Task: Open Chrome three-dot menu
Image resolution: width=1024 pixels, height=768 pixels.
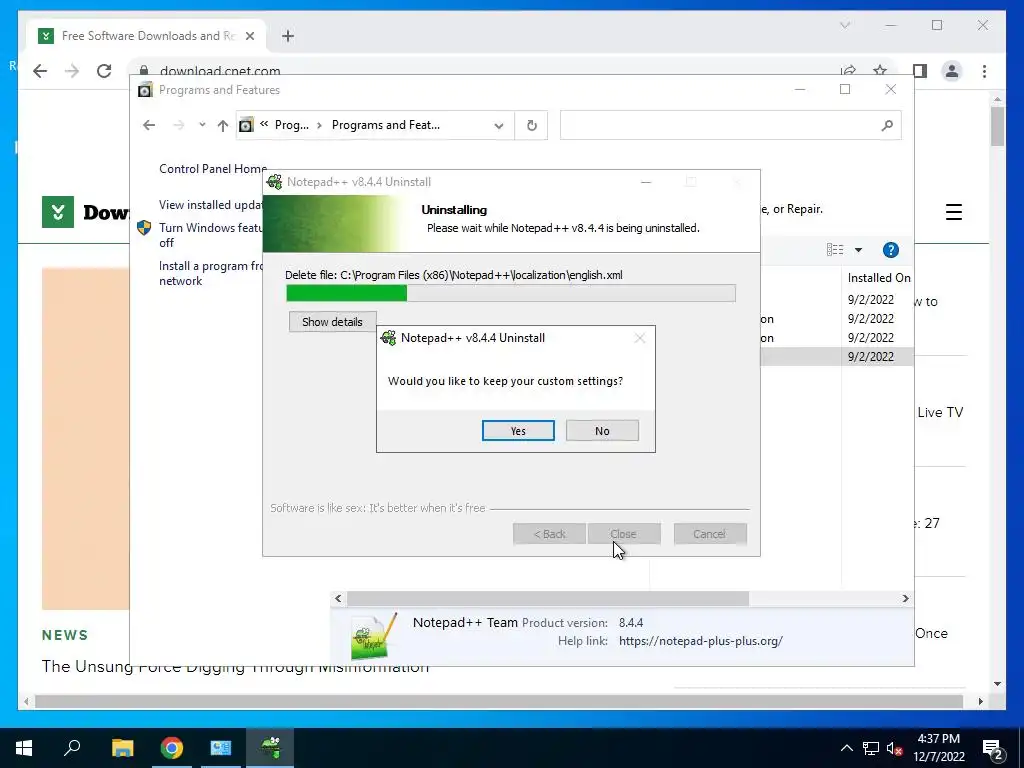Action: pos(984,71)
